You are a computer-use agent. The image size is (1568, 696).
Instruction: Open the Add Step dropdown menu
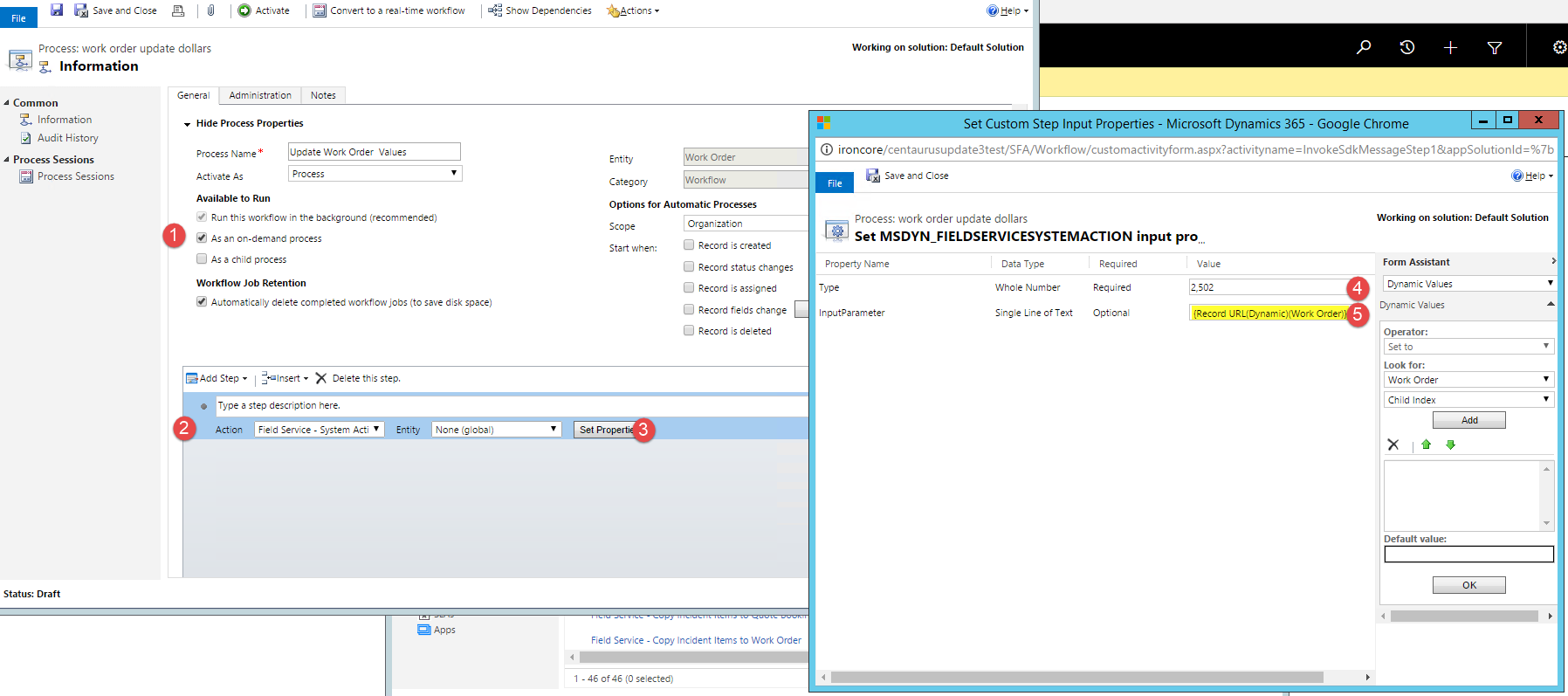point(217,378)
